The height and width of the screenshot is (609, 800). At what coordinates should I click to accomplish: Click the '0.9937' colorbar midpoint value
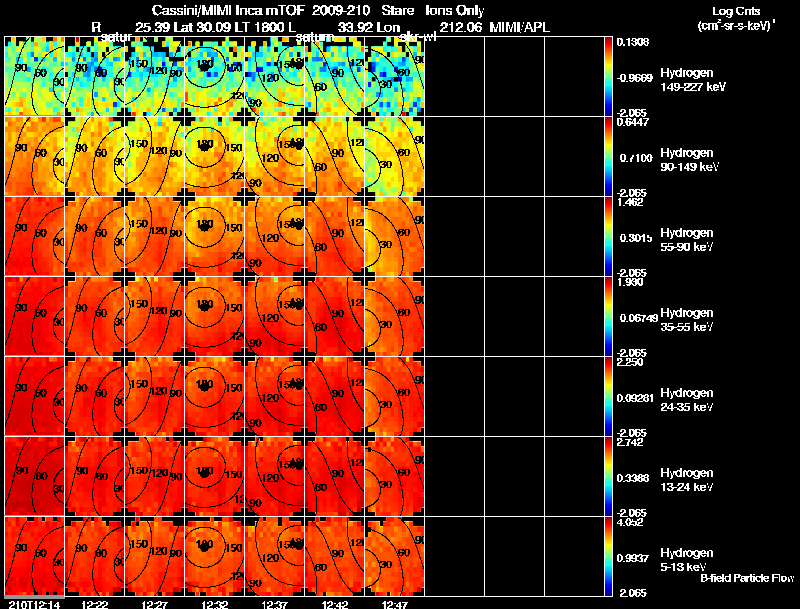click(633, 559)
